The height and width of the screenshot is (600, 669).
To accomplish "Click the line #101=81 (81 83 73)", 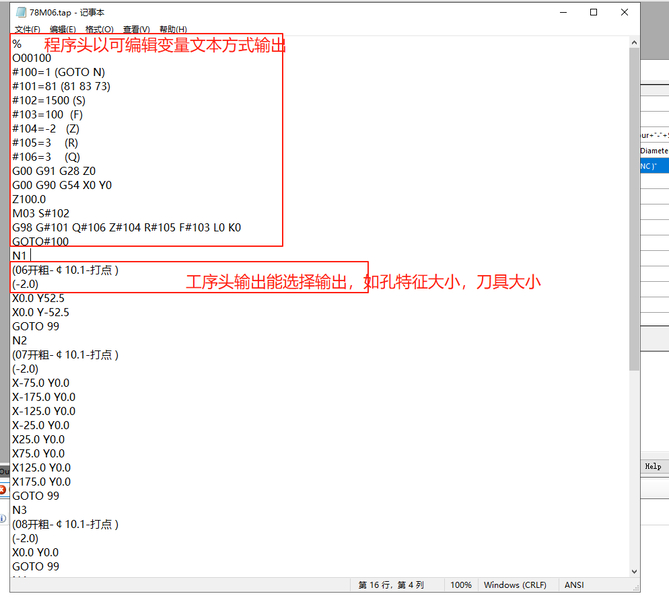I will coord(61,86).
